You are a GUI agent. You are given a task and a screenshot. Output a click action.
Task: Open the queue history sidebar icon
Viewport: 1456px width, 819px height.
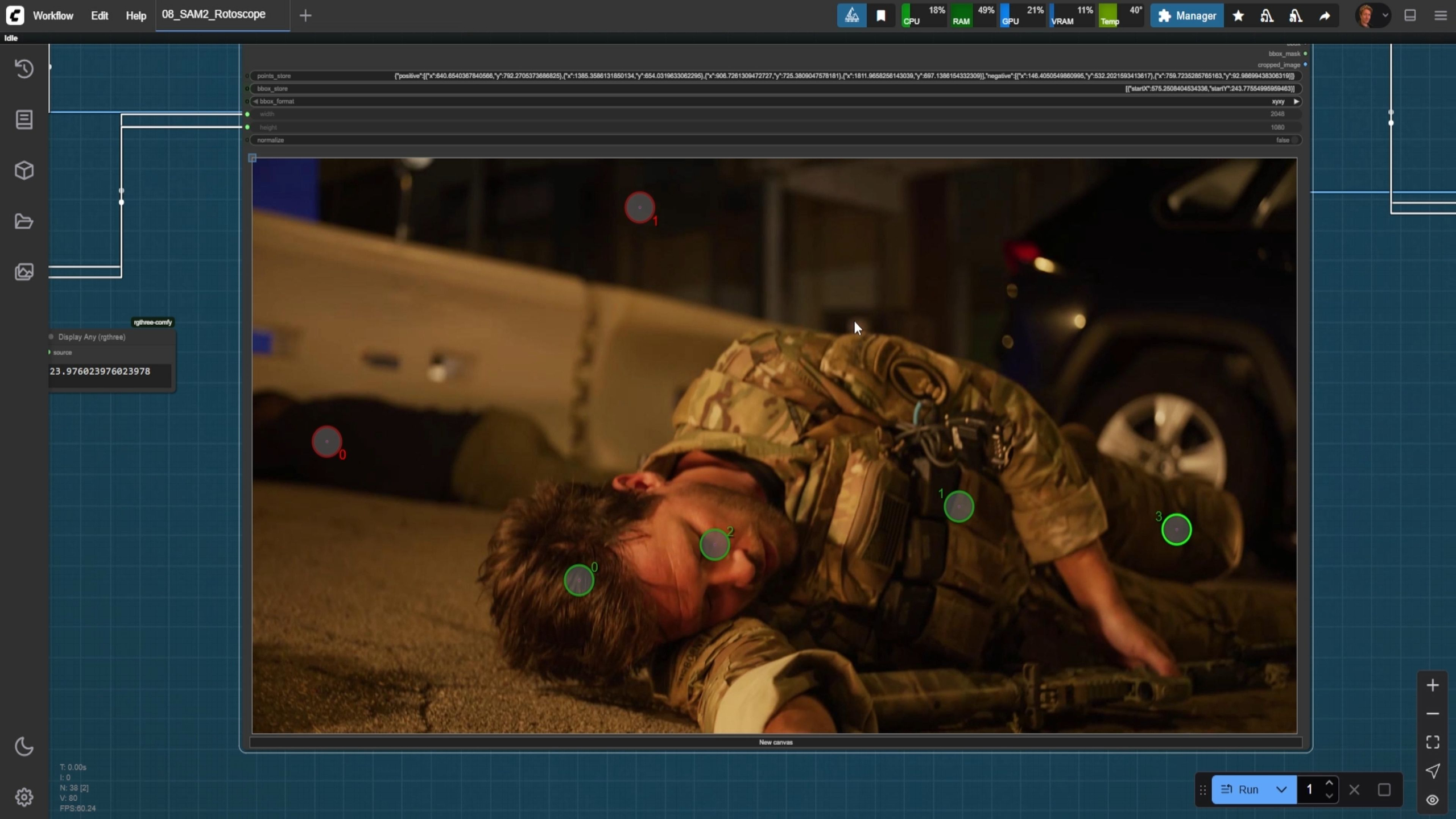(24, 69)
